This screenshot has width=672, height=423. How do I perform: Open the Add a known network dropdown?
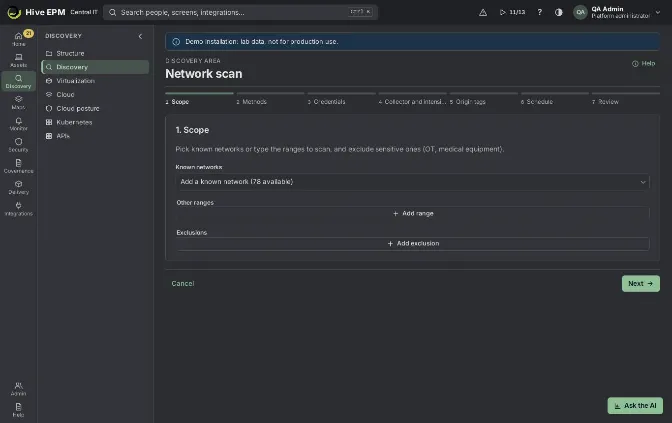(412, 182)
